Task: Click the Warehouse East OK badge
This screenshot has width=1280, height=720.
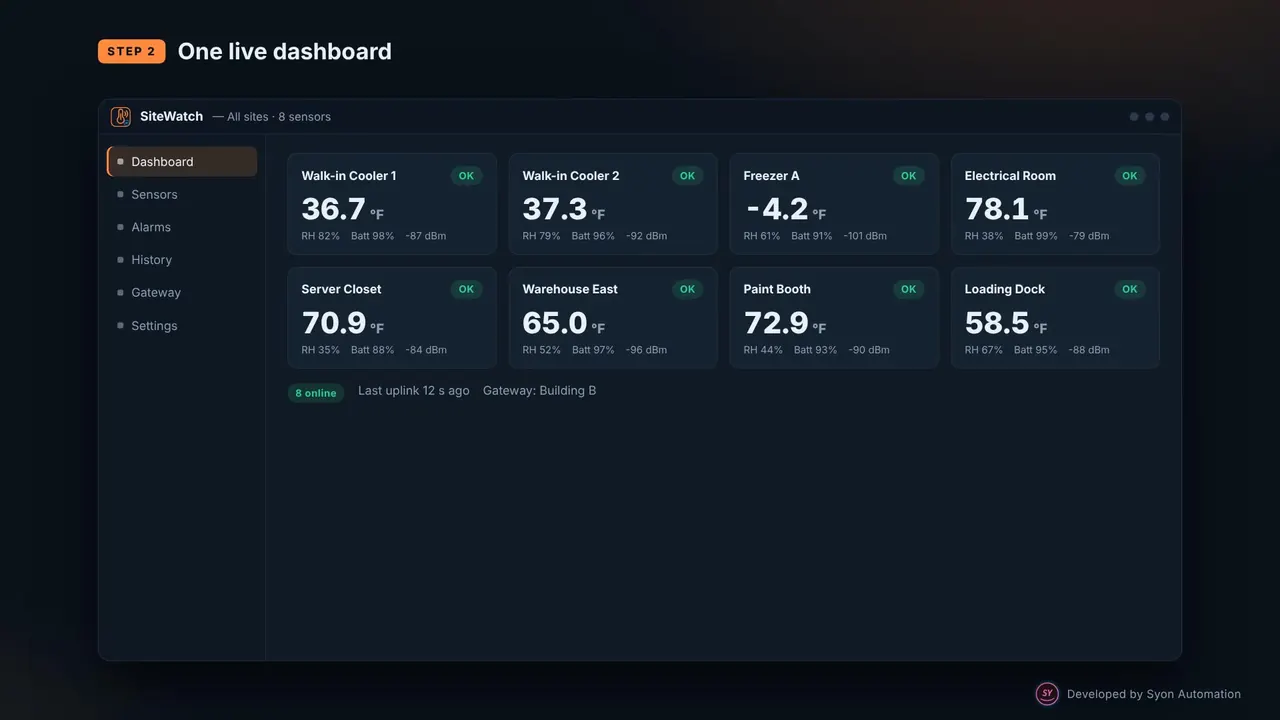Action: tap(687, 289)
